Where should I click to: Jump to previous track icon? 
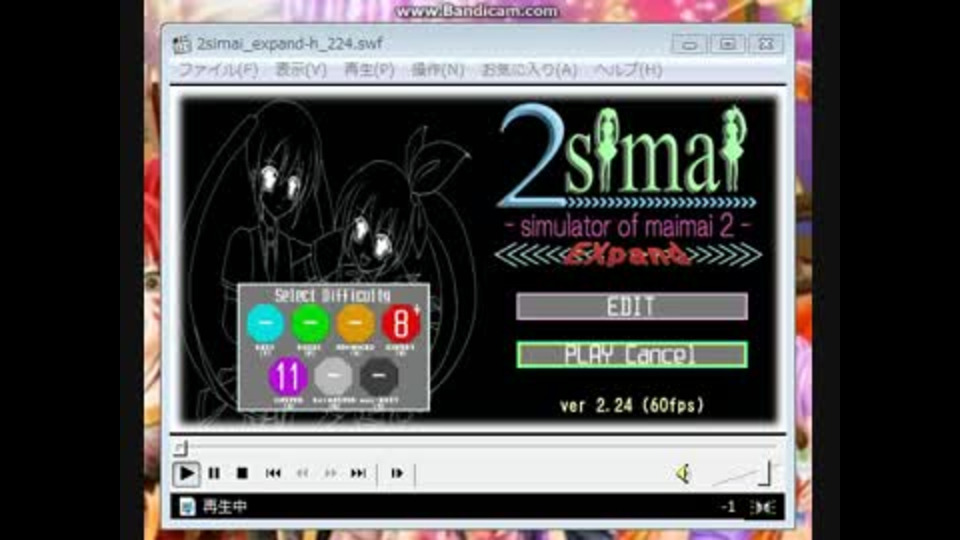coord(273,473)
